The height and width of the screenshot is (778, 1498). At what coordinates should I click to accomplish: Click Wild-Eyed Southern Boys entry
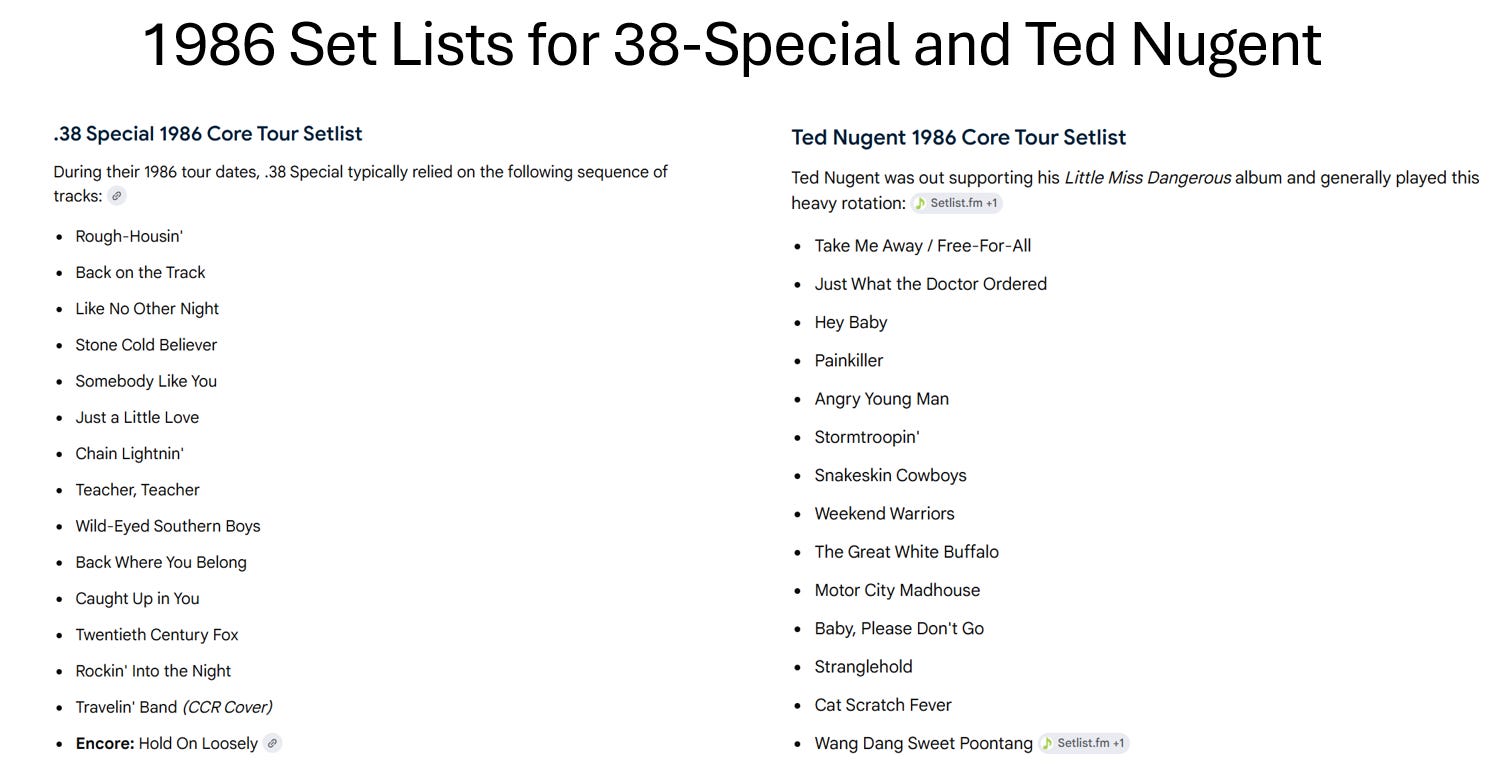click(x=168, y=526)
